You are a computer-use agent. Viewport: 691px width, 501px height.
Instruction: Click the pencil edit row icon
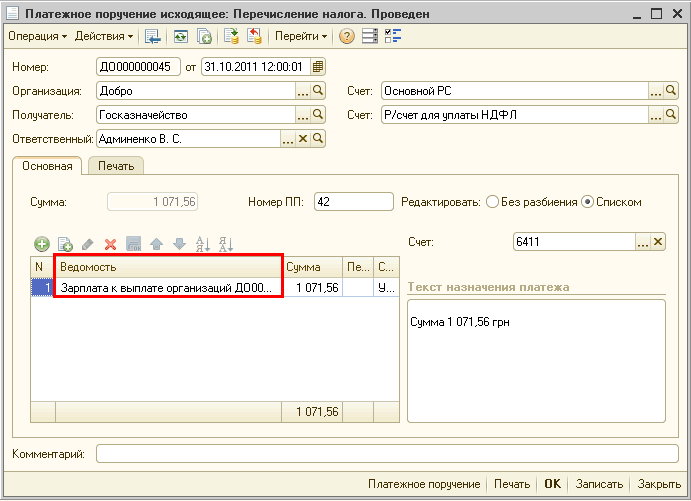(87, 244)
